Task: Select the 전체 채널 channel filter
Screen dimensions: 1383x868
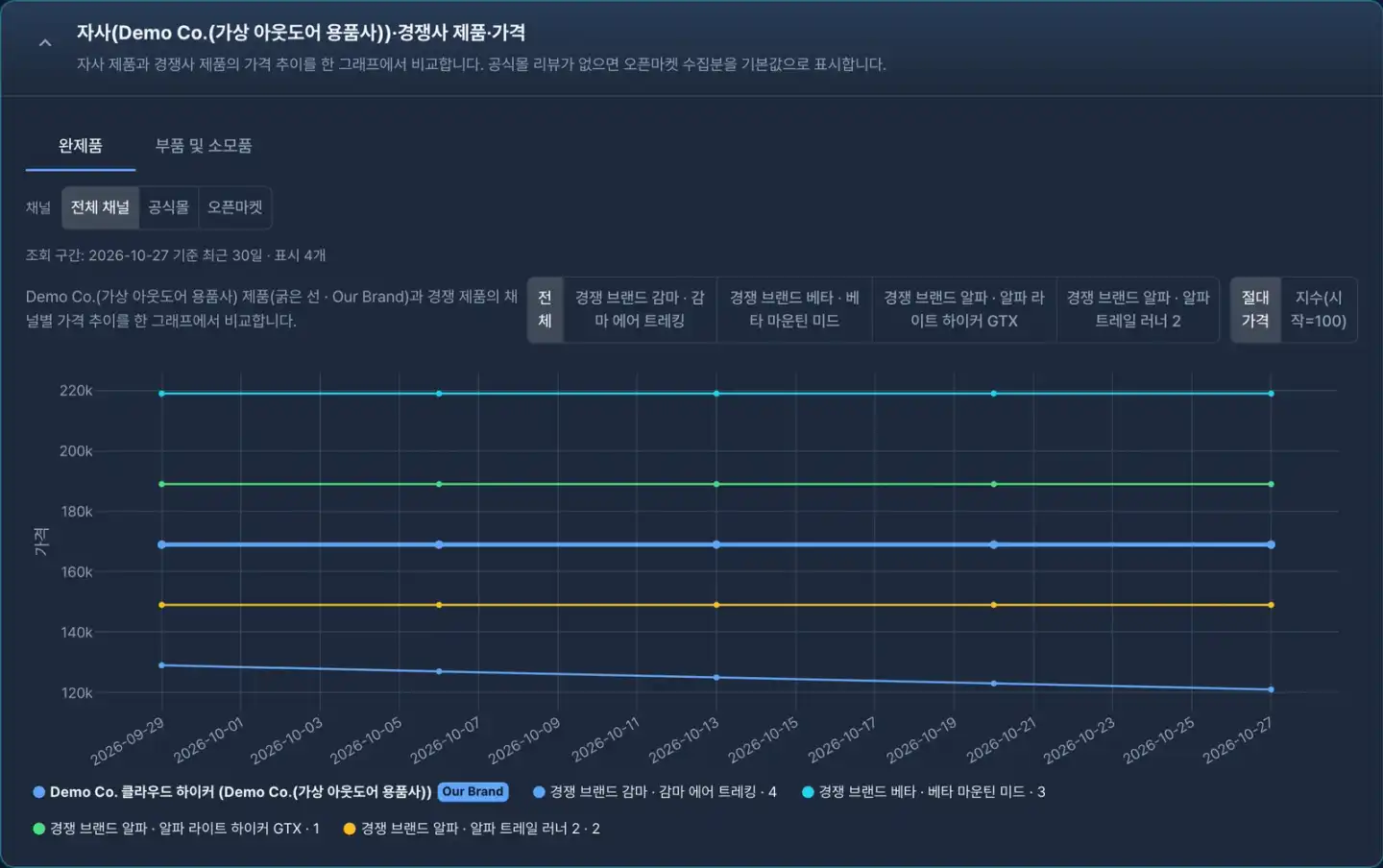Action: [x=100, y=207]
